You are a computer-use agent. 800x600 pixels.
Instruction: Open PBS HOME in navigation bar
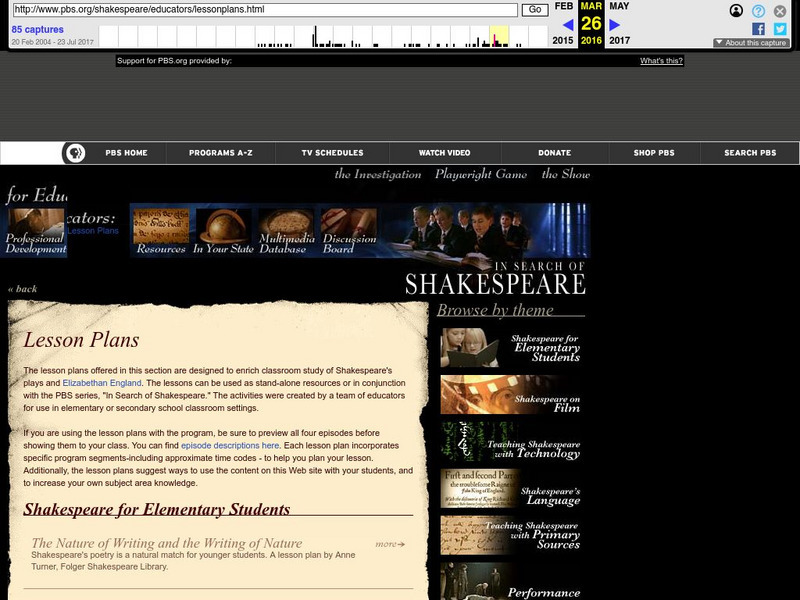tap(127, 153)
